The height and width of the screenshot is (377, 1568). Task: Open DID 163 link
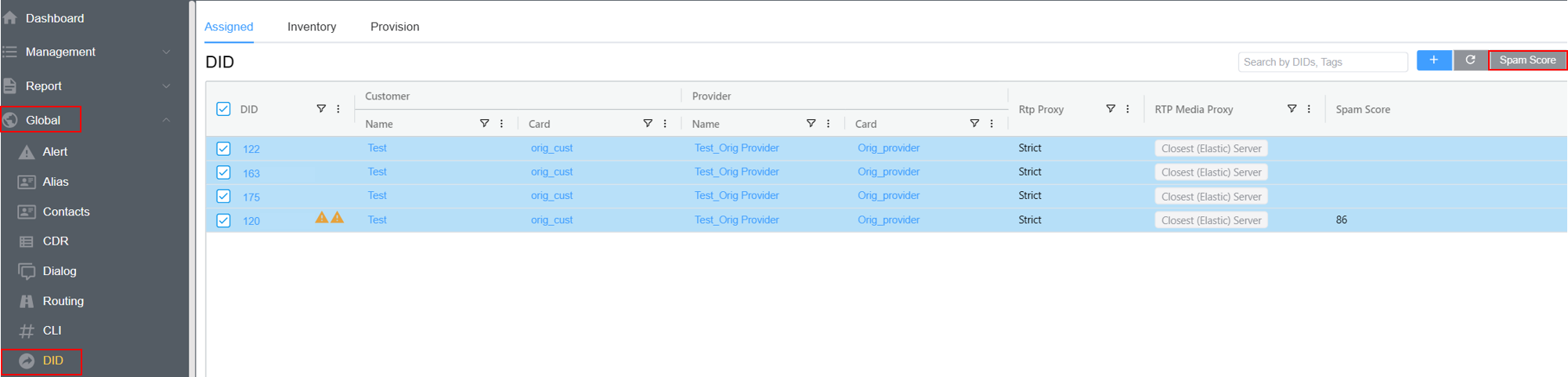point(251,173)
